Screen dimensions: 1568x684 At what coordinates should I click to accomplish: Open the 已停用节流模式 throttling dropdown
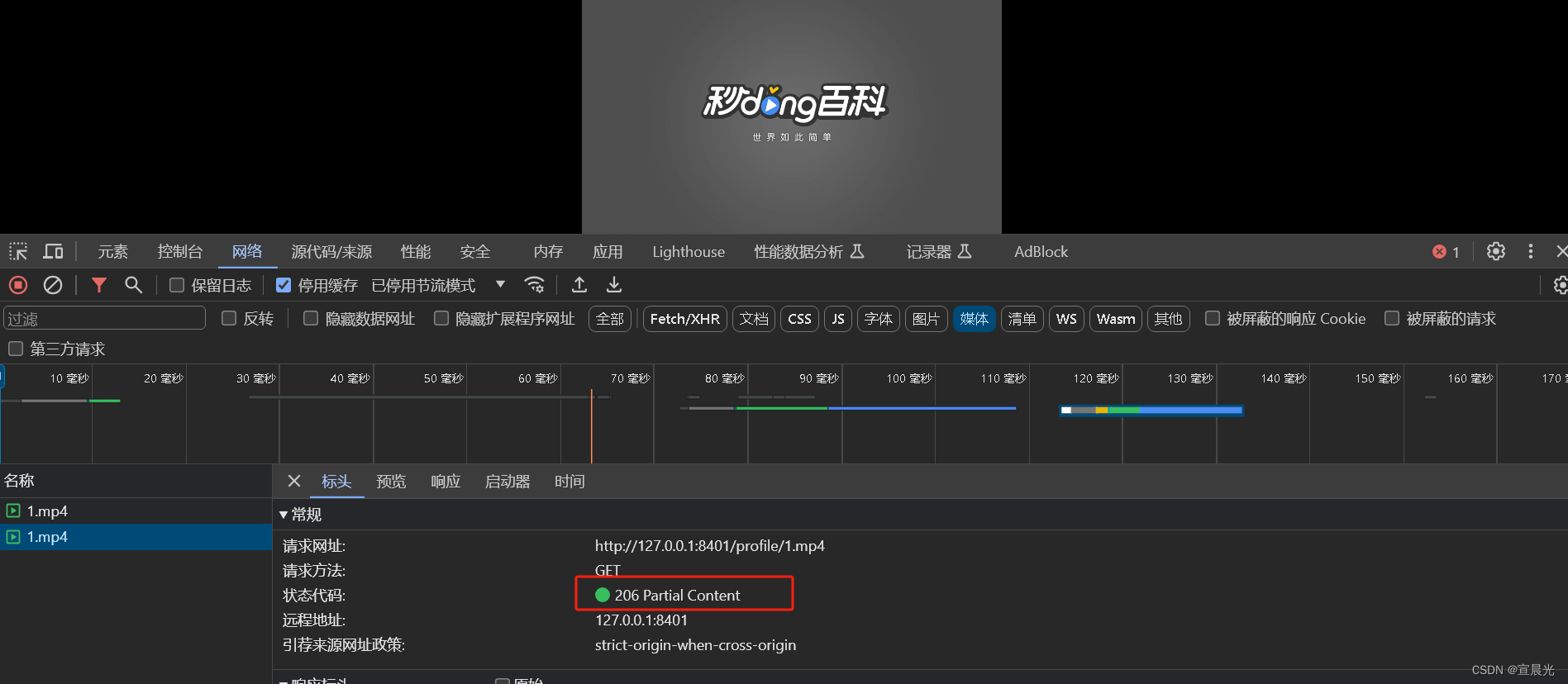pyautogui.click(x=439, y=285)
